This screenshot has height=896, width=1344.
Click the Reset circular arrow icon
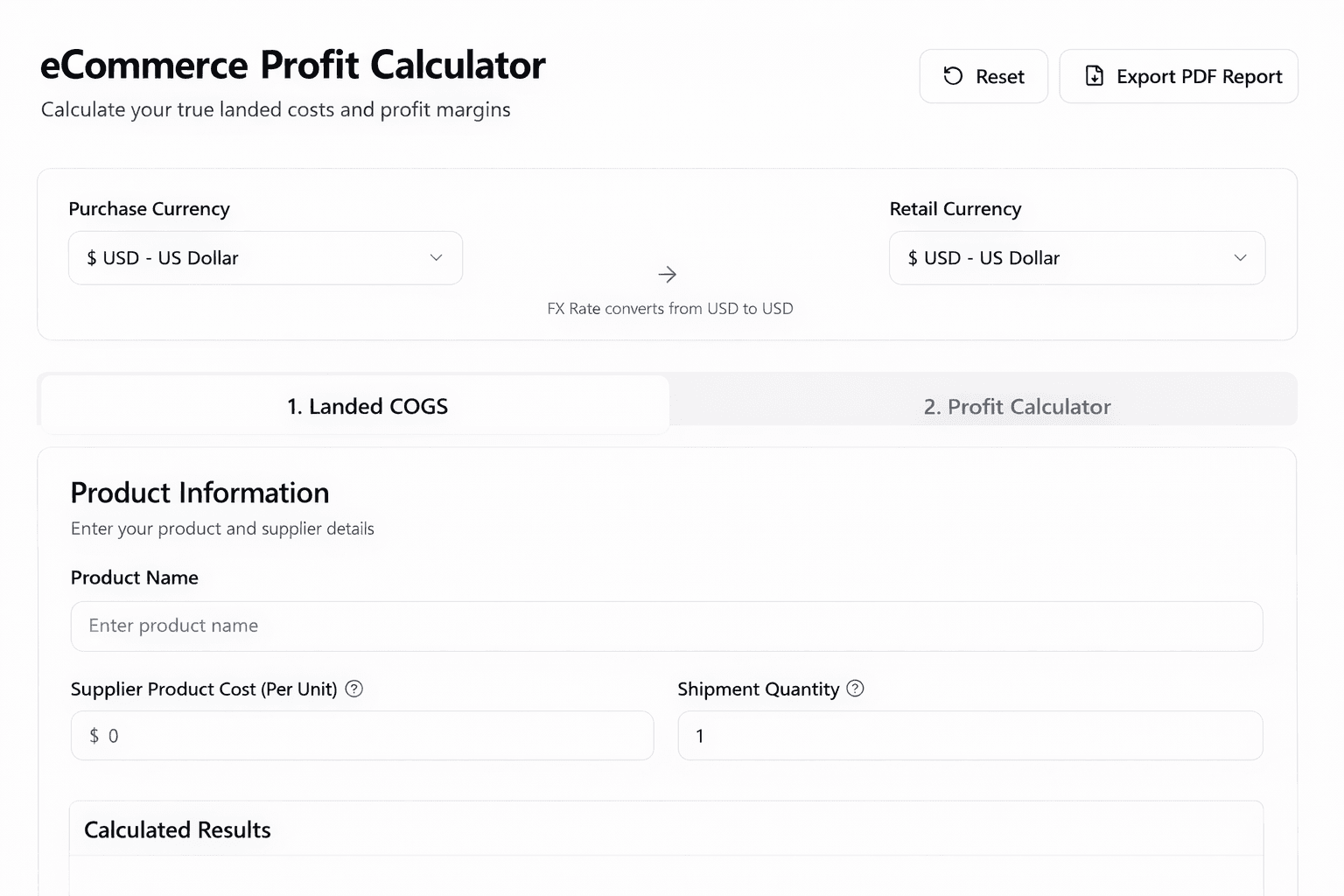(953, 76)
